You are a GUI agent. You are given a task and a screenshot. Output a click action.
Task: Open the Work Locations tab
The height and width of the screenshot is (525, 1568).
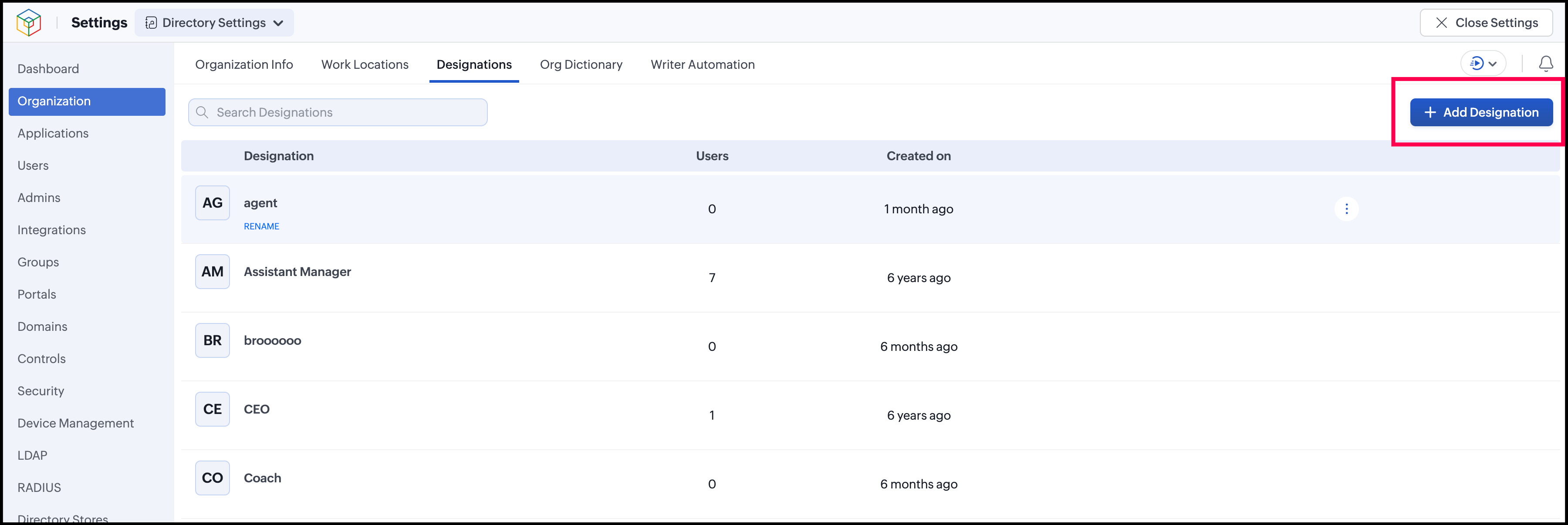(365, 64)
